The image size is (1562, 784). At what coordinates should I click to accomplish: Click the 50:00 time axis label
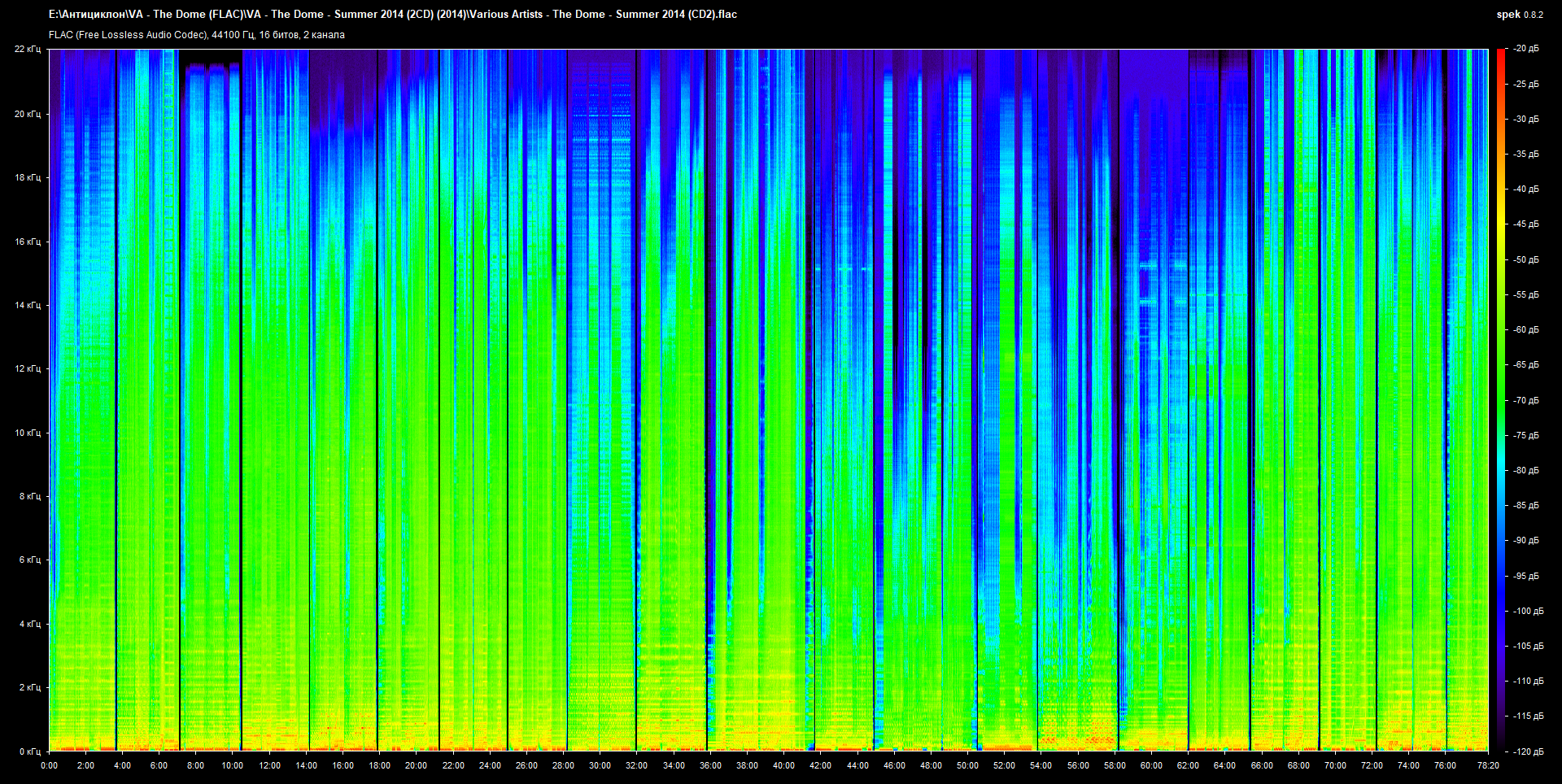pos(967,765)
